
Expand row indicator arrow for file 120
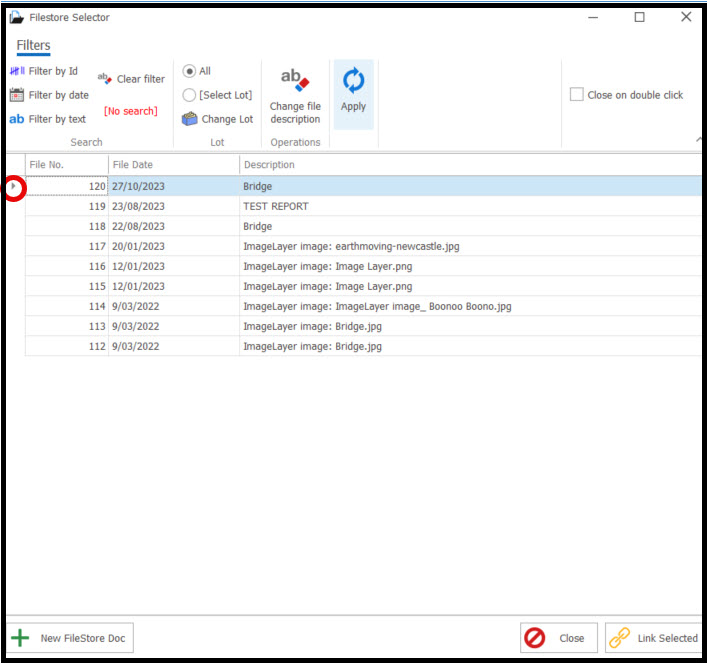click(x=14, y=186)
